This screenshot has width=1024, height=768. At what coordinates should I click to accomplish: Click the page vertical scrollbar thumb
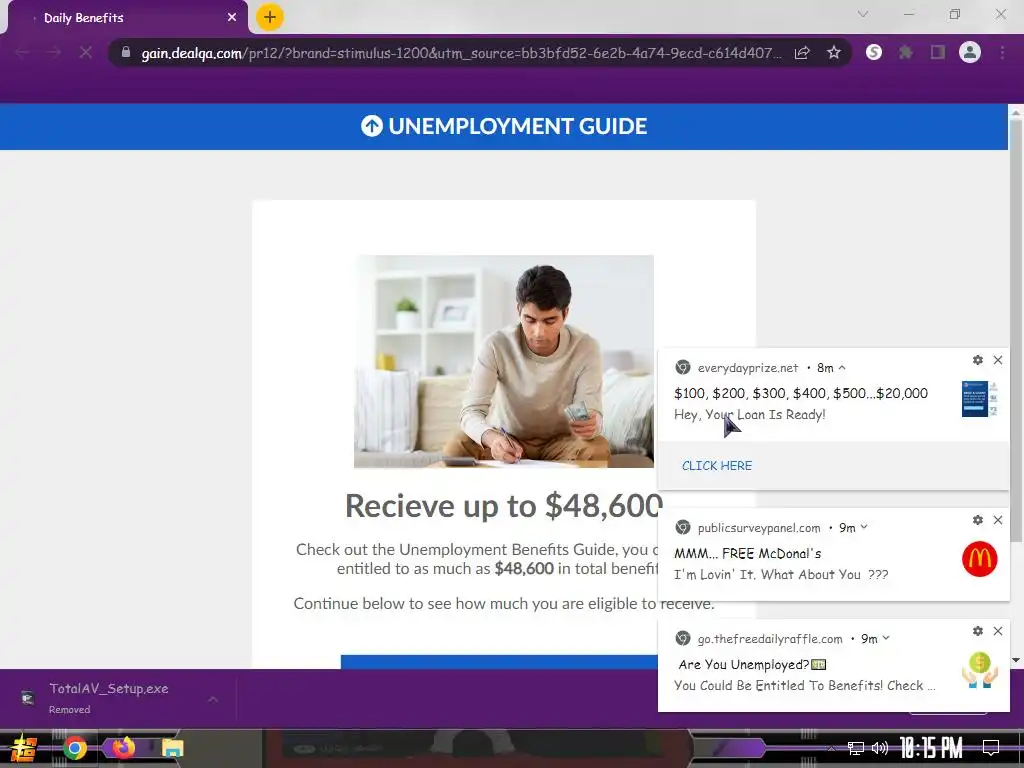(1016, 330)
